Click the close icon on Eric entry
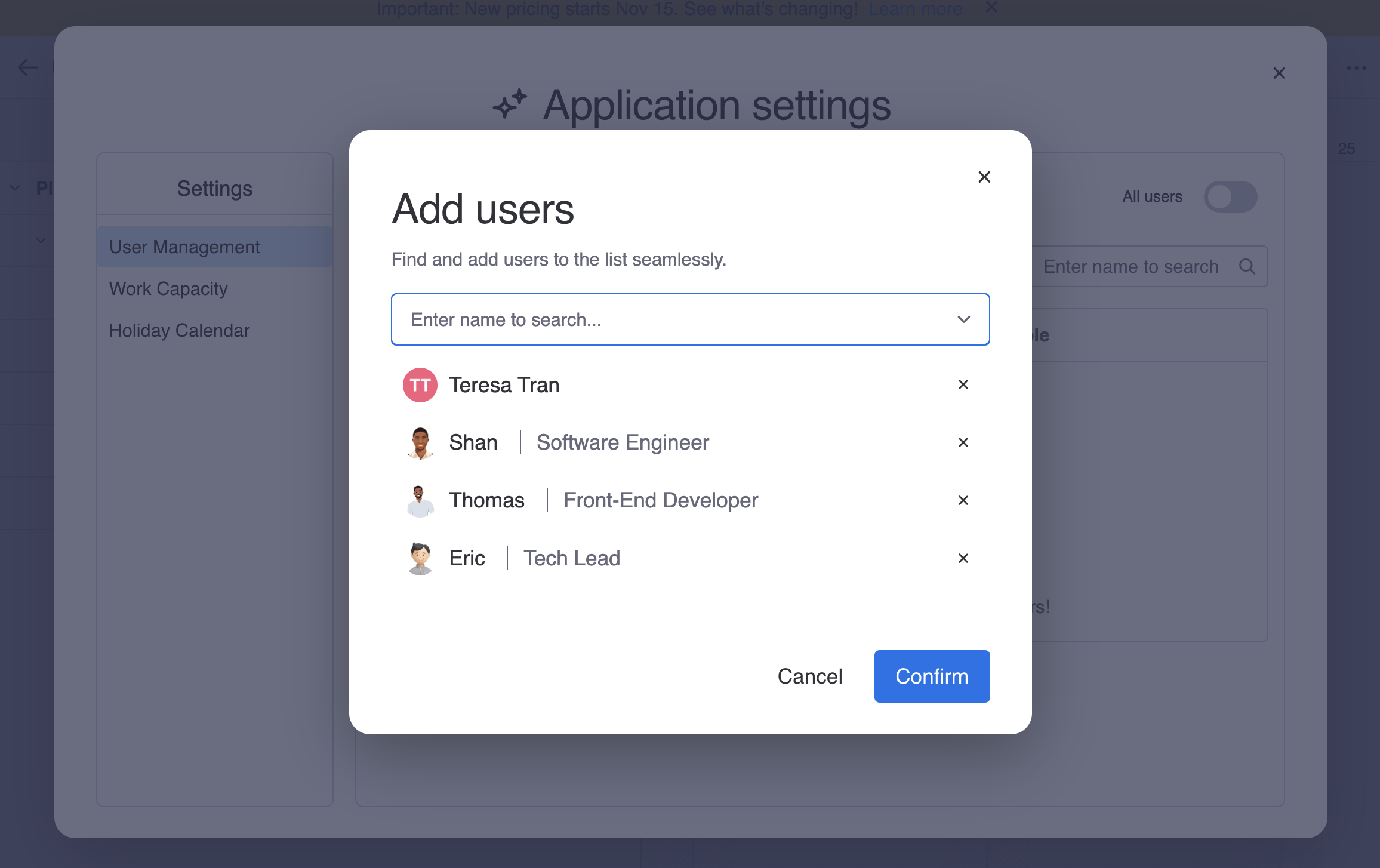The height and width of the screenshot is (868, 1380). (963, 558)
